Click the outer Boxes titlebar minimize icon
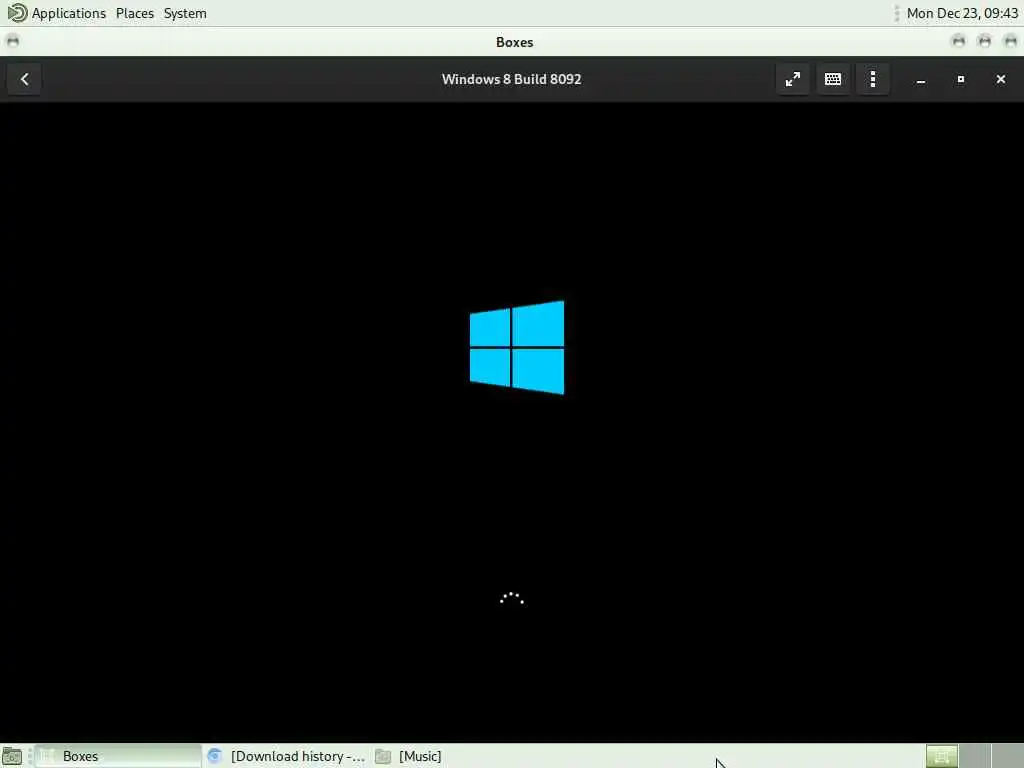This screenshot has height=768, width=1024. click(x=958, y=42)
